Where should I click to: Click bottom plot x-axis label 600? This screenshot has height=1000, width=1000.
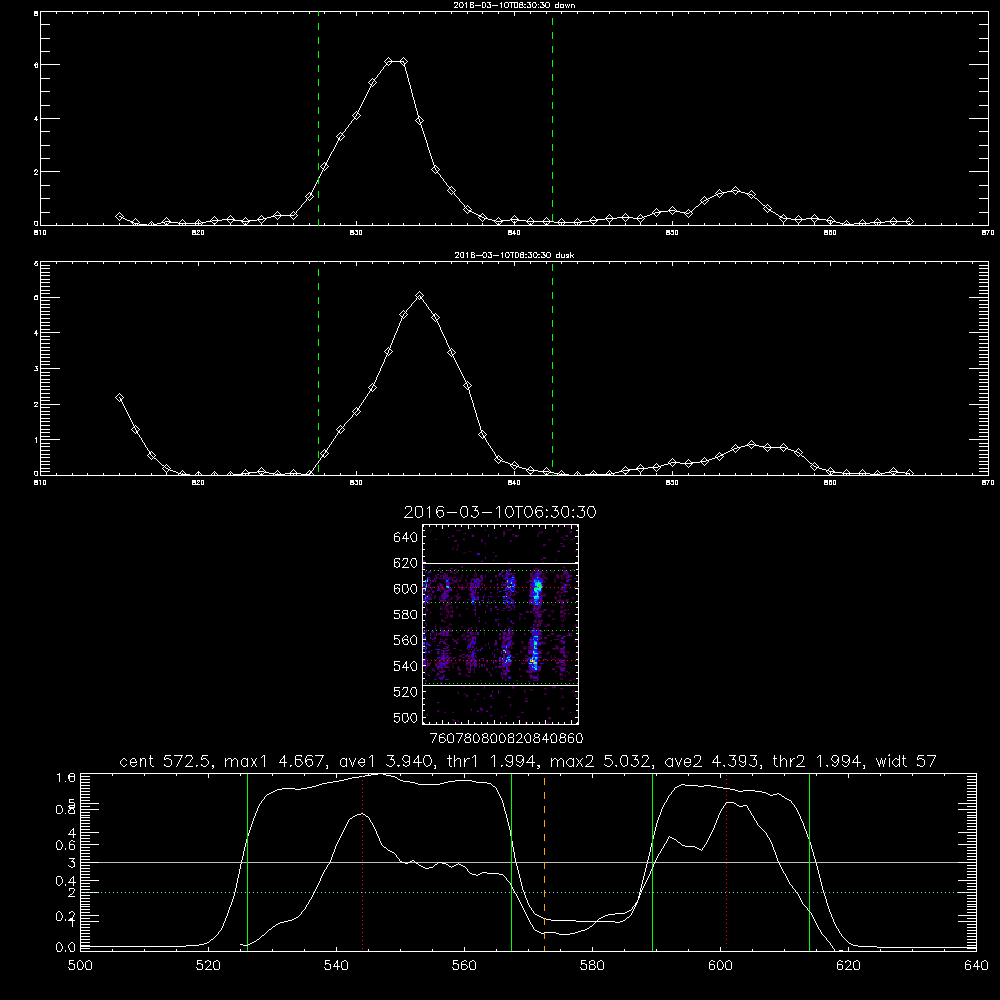pyautogui.click(x=720, y=966)
